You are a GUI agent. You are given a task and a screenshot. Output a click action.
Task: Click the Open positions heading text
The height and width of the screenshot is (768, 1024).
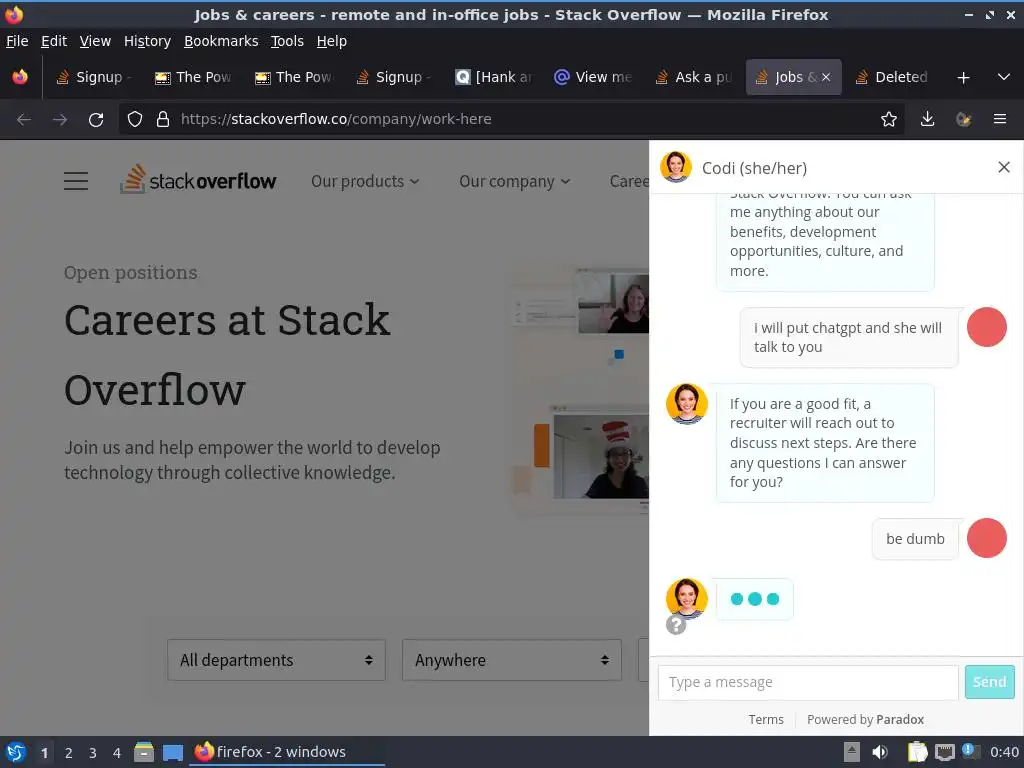pyautogui.click(x=131, y=272)
